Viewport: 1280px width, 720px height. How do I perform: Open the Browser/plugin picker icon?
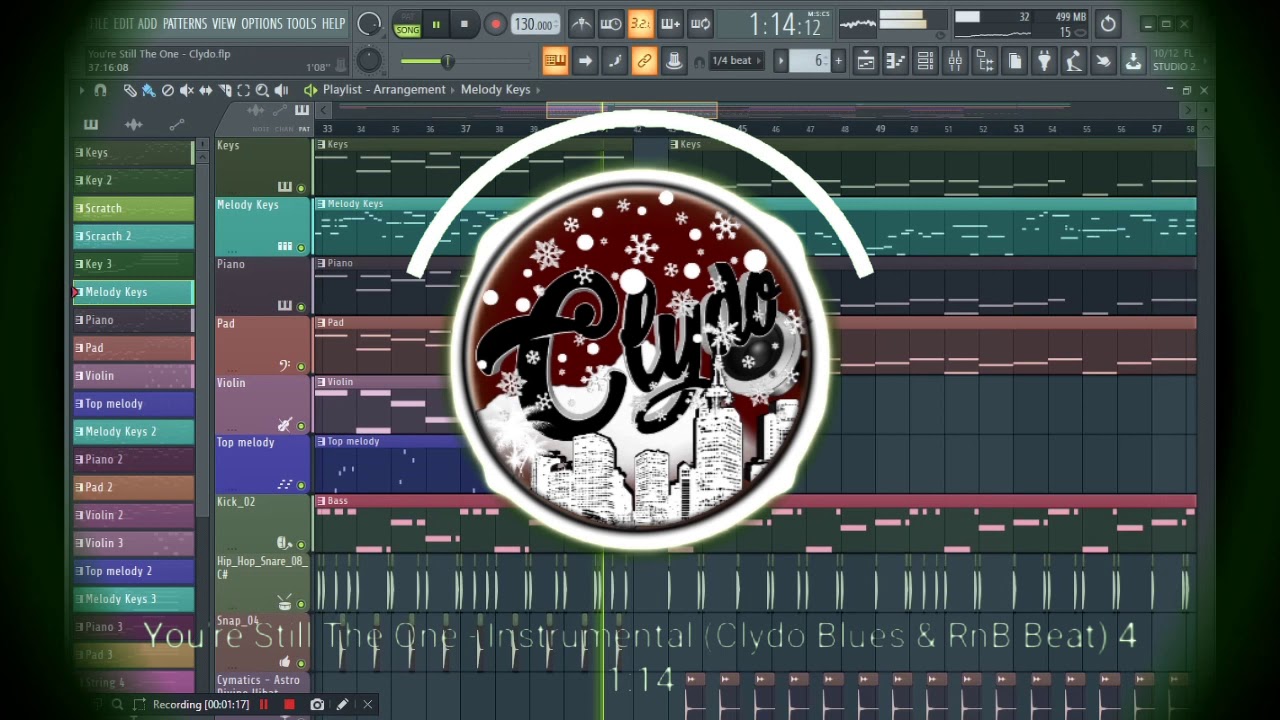[985, 61]
